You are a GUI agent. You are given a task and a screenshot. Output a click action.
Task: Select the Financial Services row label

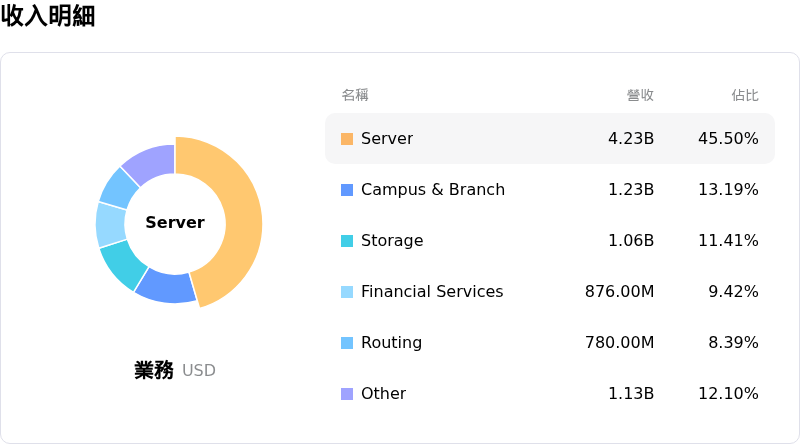(x=432, y=291)
